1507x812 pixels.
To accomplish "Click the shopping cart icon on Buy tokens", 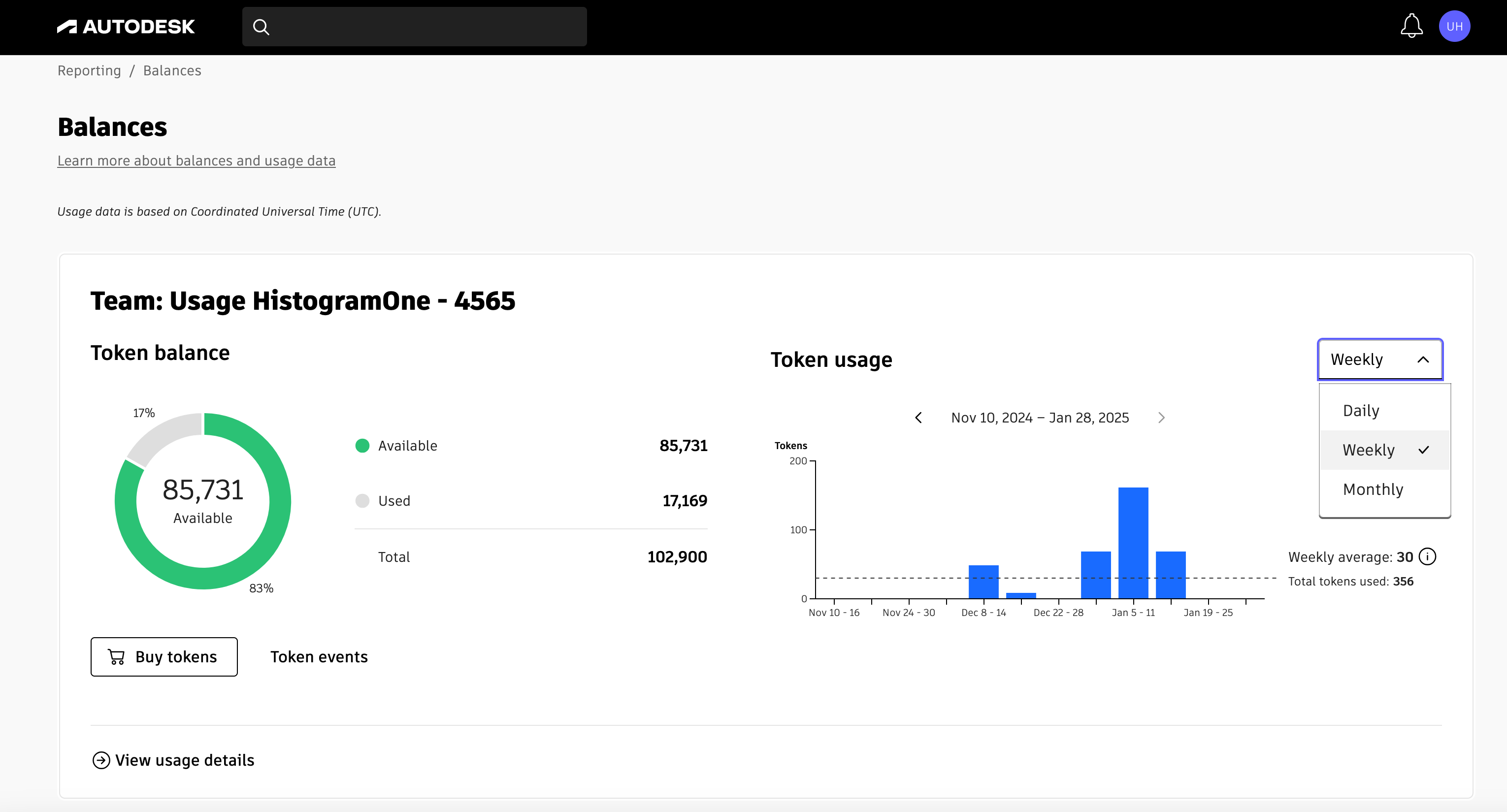I will tap(116, 656).
